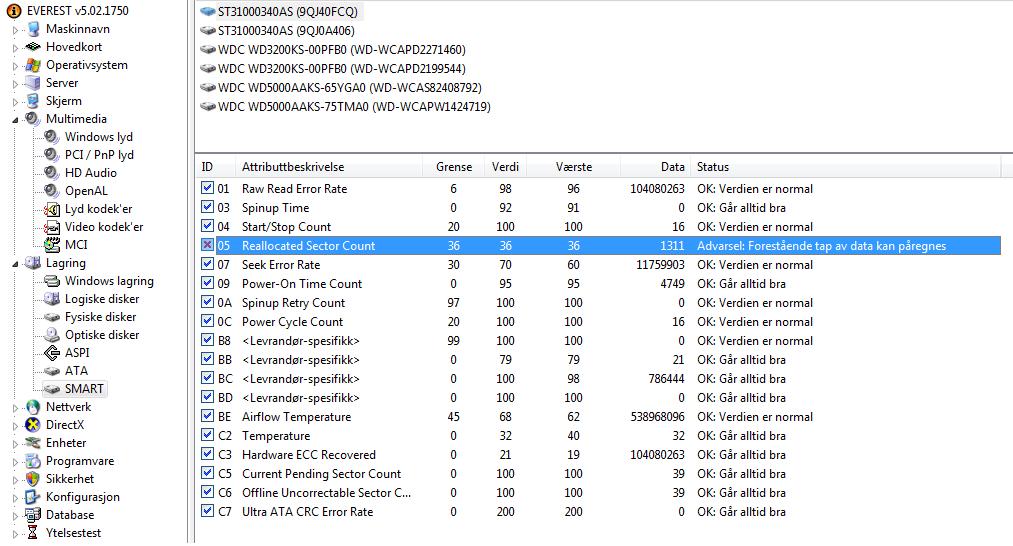Expand the Operativsystem tree node
The height and width of the screenshot is (546, 1013).
16,66
